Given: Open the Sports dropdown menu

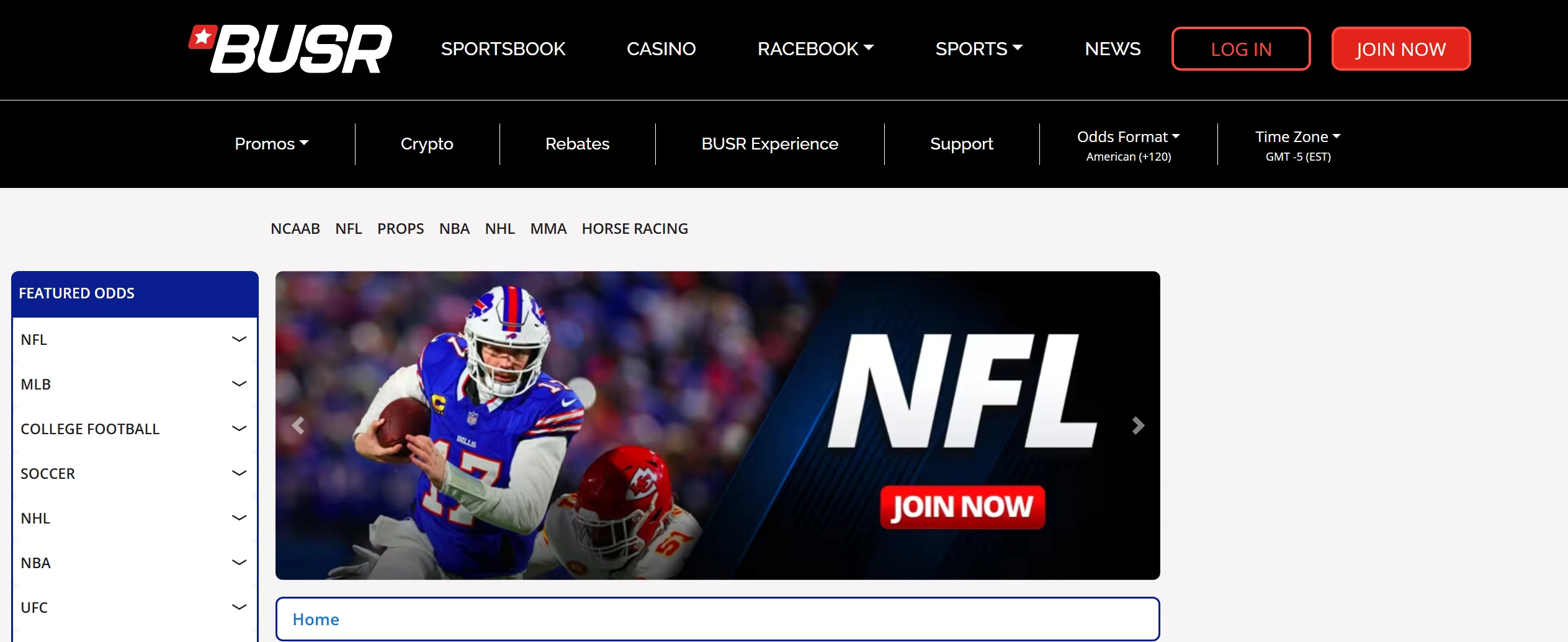Looking at the screenshot, I should pos(979,49).
